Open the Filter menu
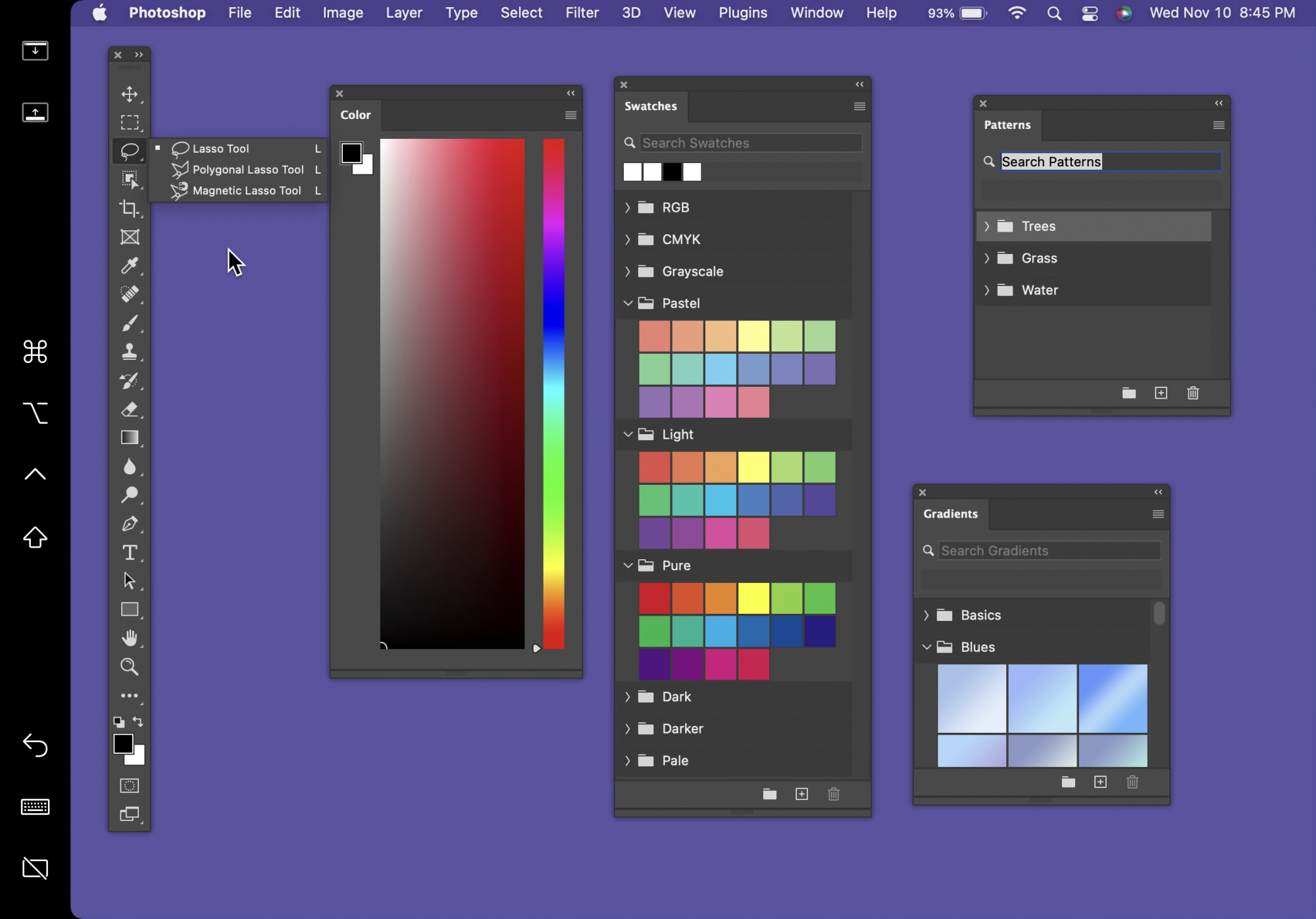The image size is (1316, 919). [x=582, y=12]
